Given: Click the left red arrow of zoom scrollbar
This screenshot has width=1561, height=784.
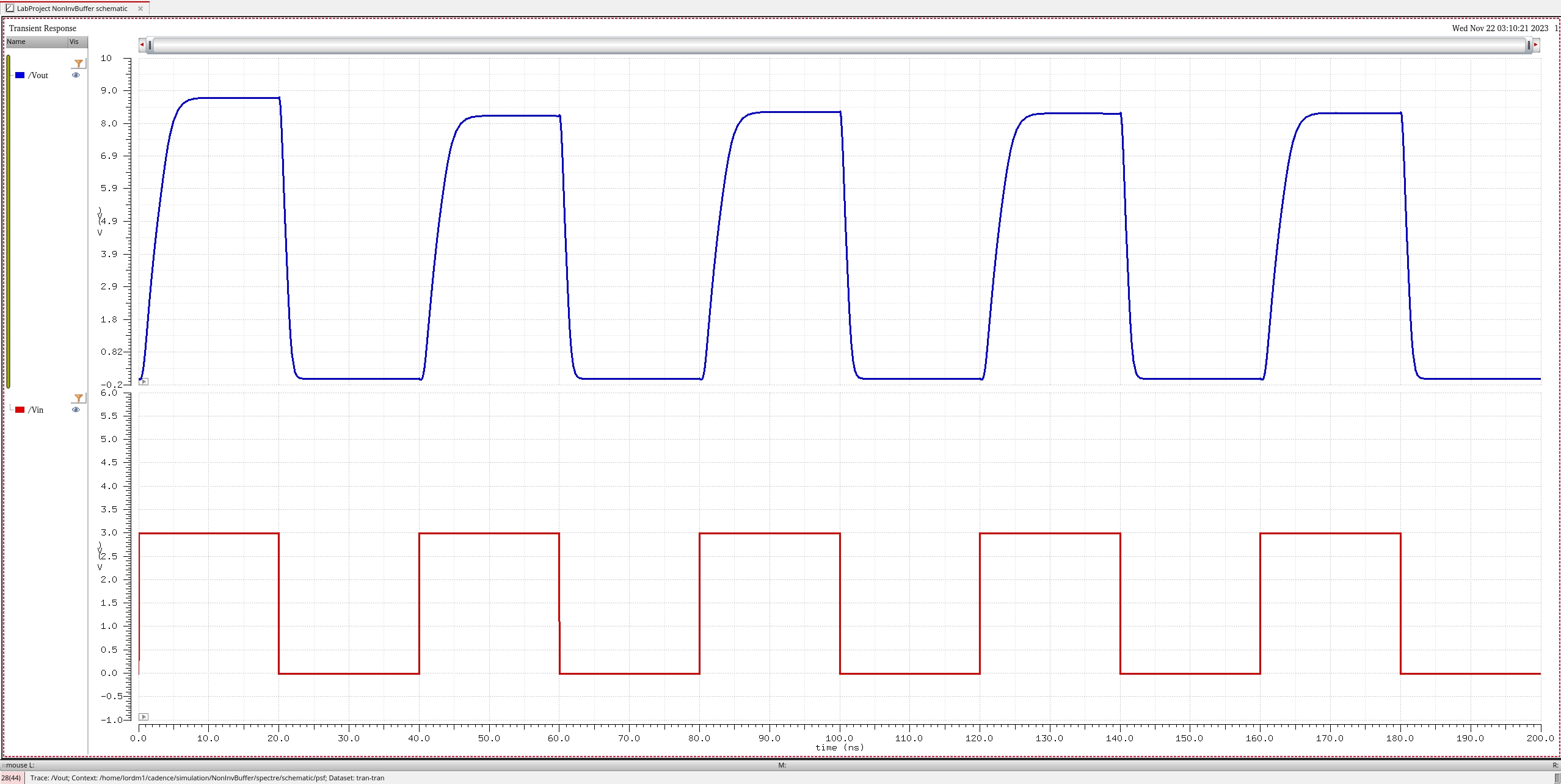Looking at the screenshot, I should (x=142, y=45).
